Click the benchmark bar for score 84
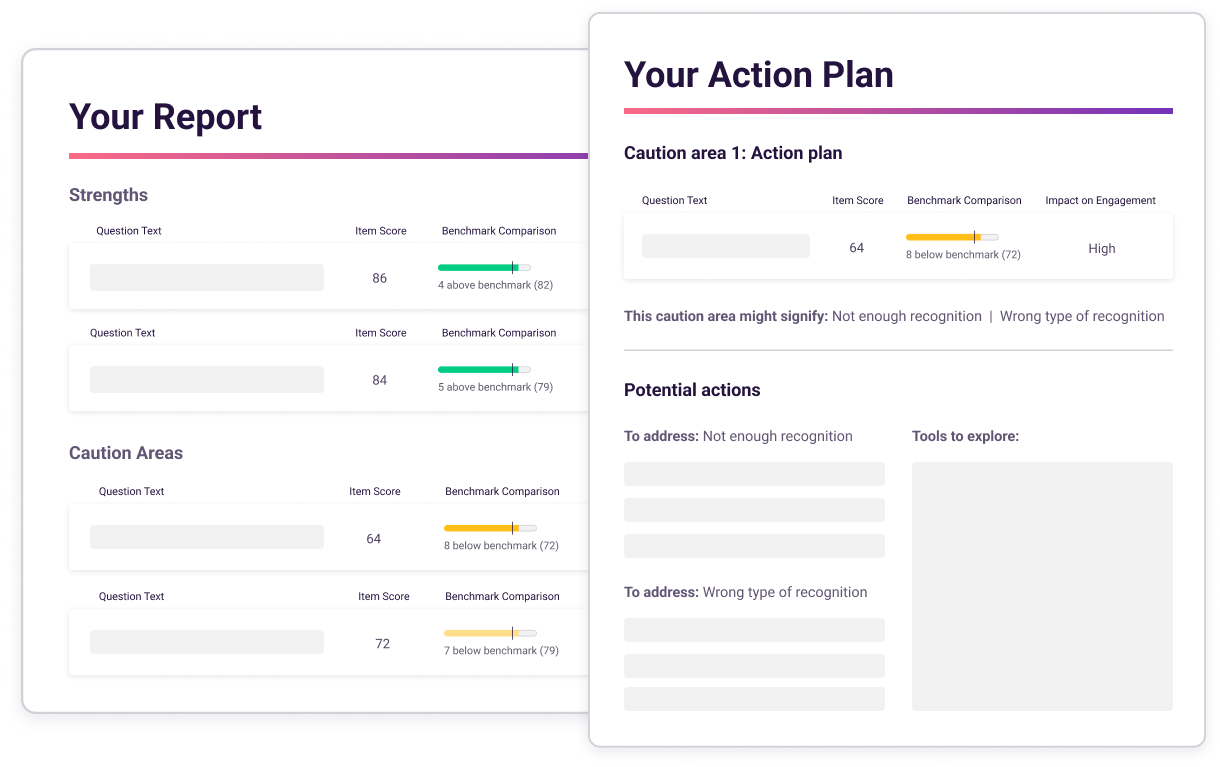This screenshot has width=1220, height=767. tap(484, 370)
